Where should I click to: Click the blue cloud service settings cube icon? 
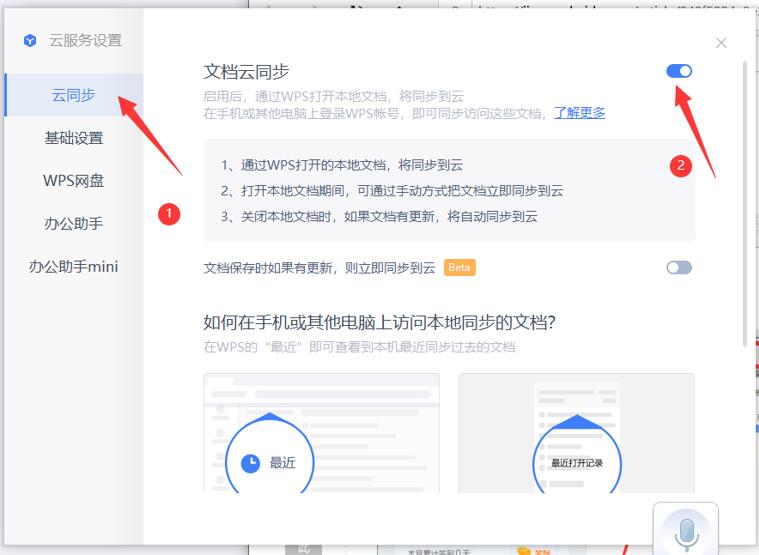click(x=30, y=40)
